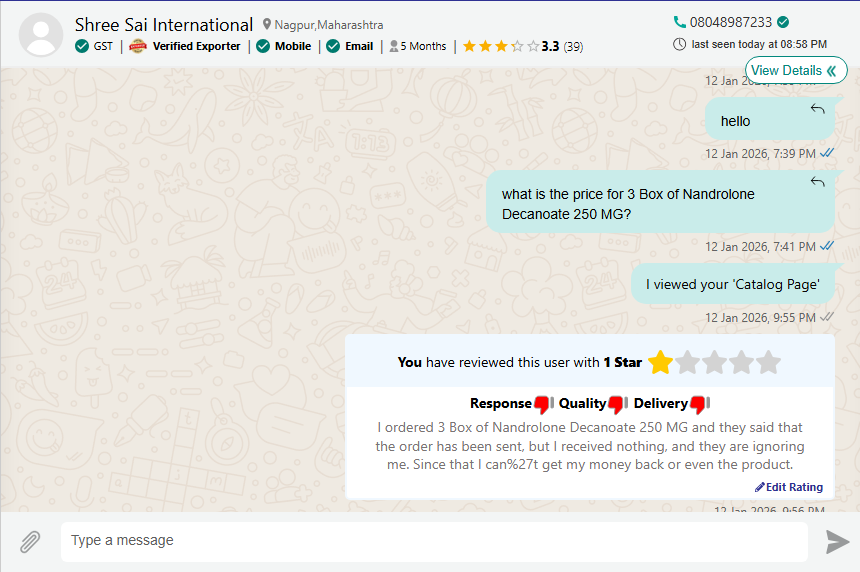Image resolution: width=860 pixels, height=572 pixels.
Task: Click the fifth empty star in the header rating
Action: coord(533,46)
